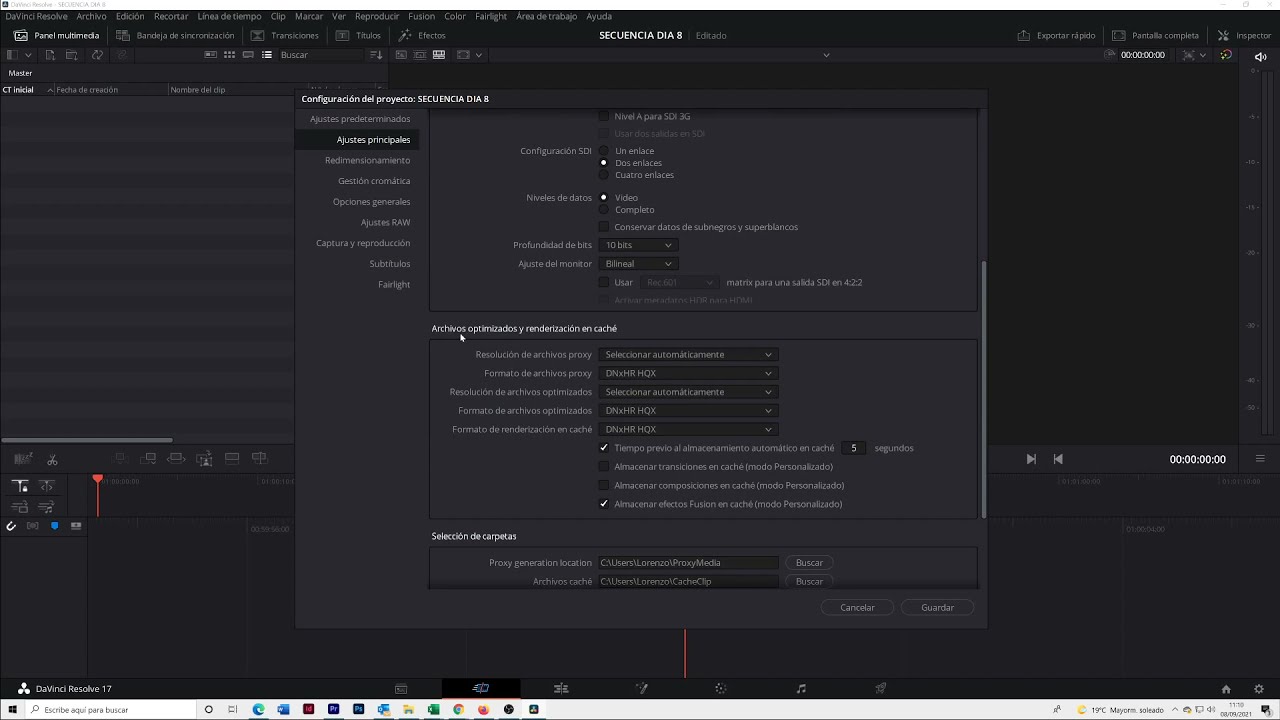Image resolution: width=1280 pixels, height=720 pixels.
Task: Select Subtítulos settings tab
Action: coord(390,264)
